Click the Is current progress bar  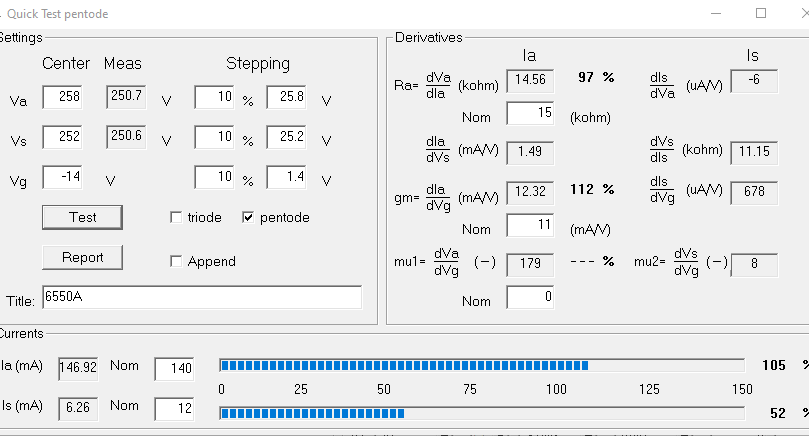click(481, 412)
